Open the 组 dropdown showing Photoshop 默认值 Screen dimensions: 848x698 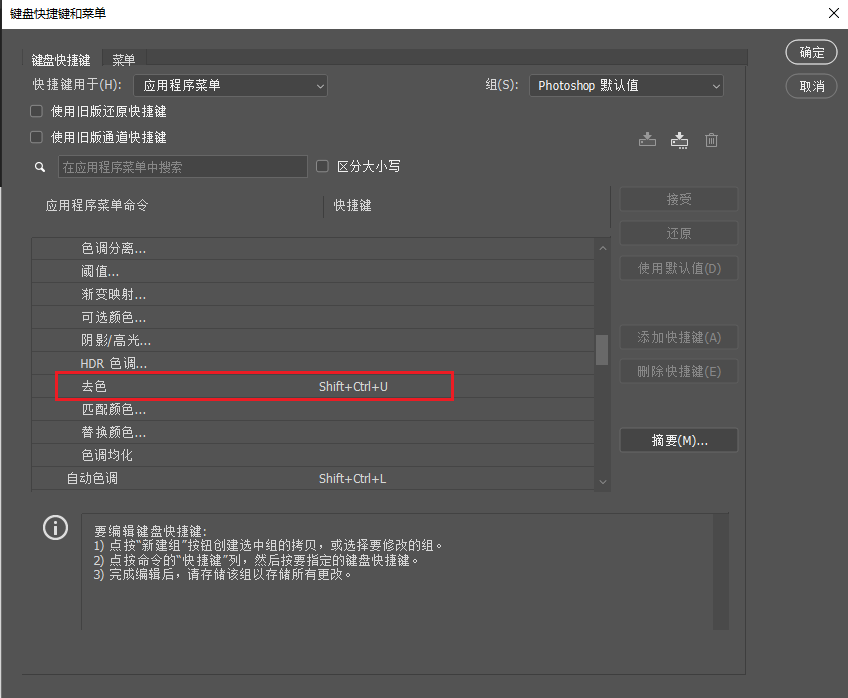(626, 85)
